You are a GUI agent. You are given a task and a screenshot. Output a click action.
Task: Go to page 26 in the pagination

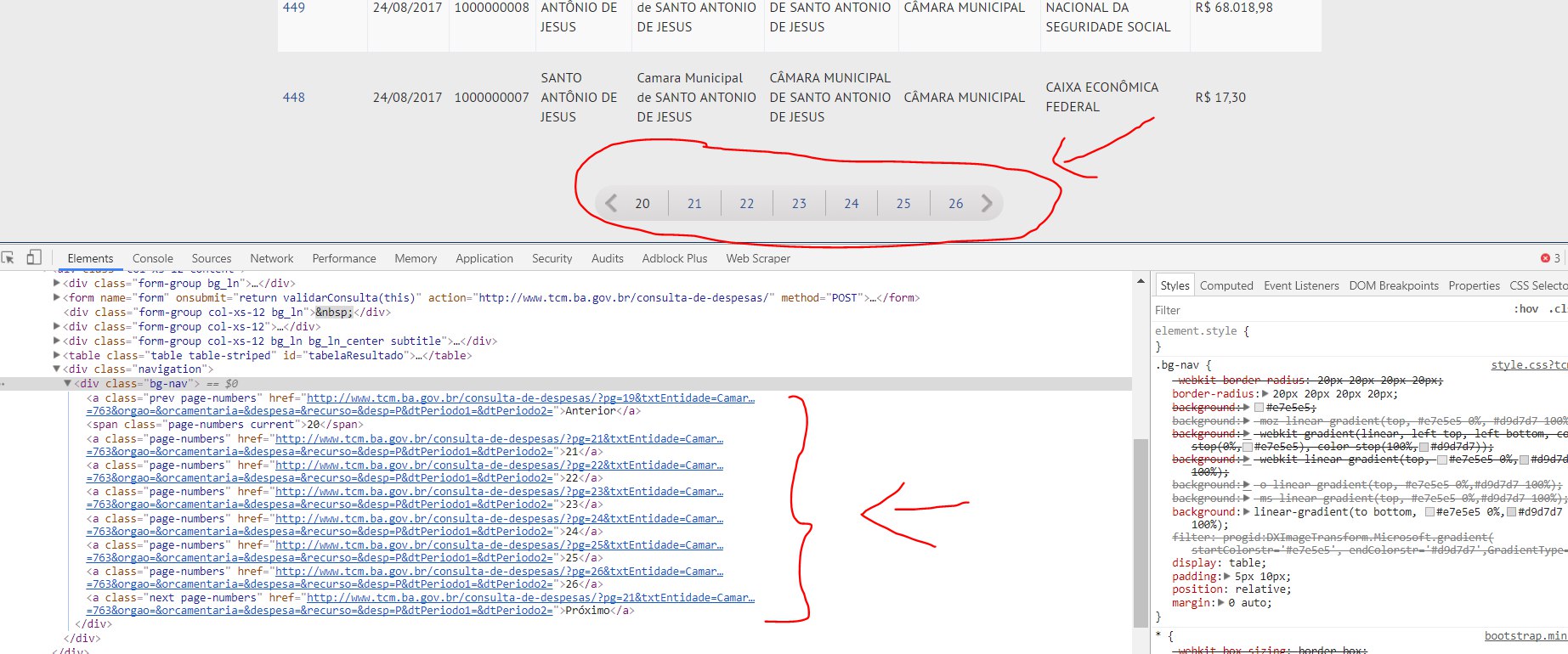click(956, 204)
